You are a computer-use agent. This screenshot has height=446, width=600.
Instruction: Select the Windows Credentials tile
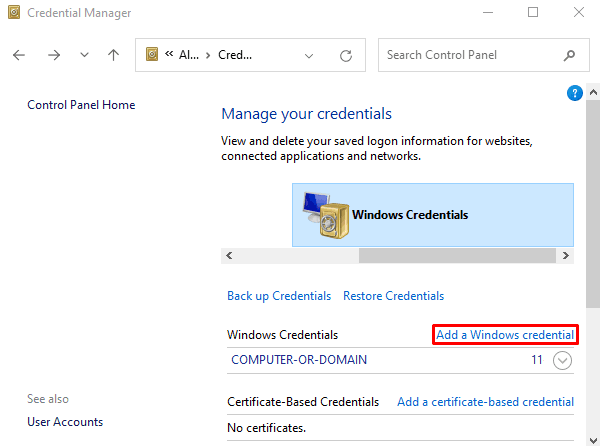tap(433, 215)
